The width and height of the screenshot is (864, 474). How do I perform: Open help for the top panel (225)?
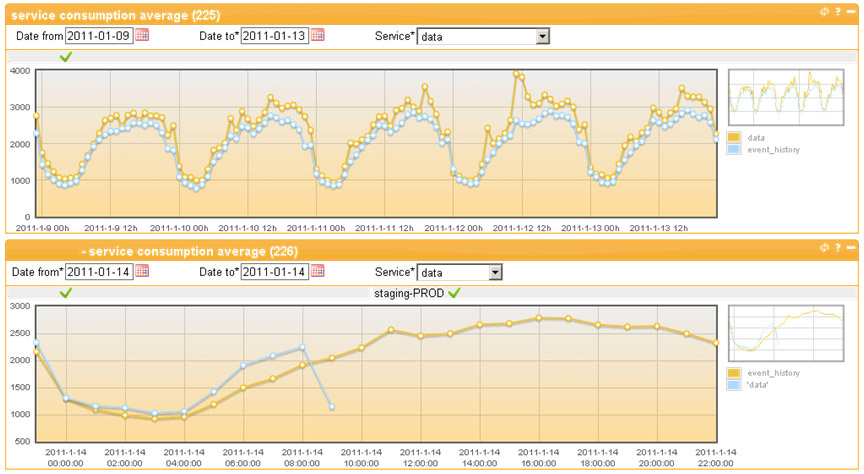[837, 12]
